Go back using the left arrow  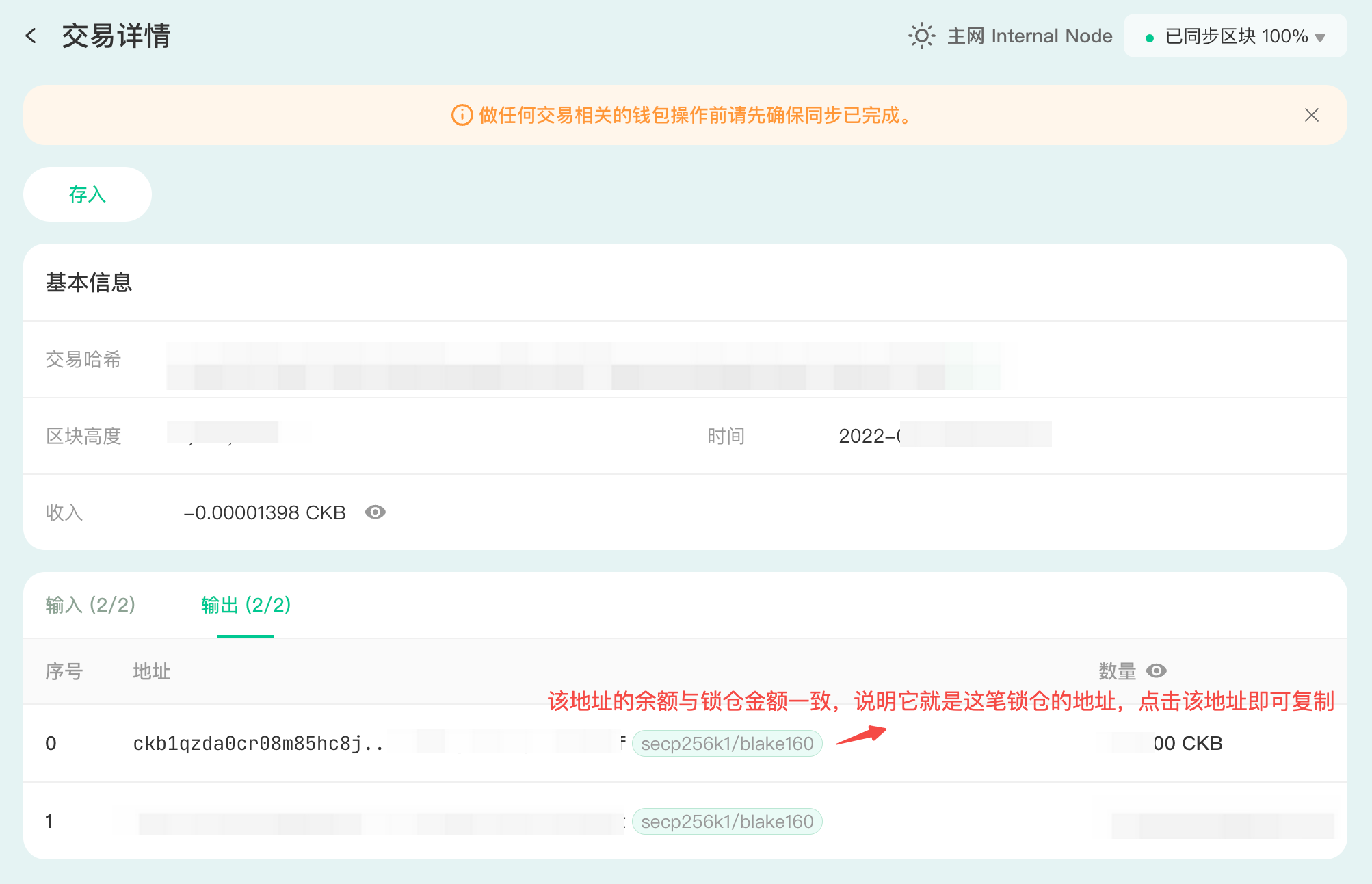pos(31,36)
